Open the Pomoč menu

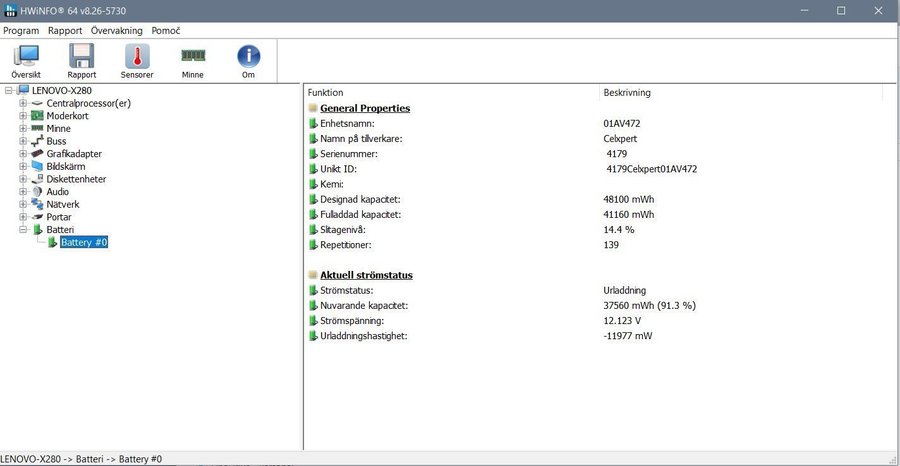click(166, 31)
